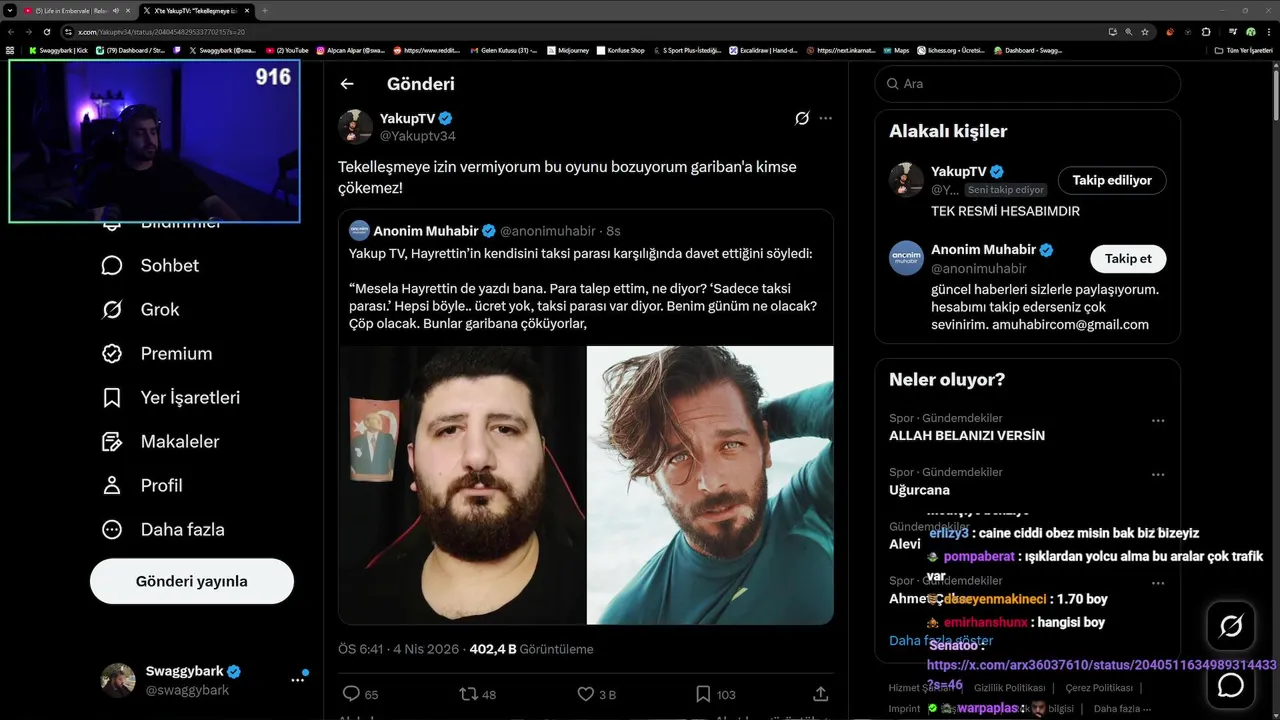1280x720 pixels.
Task: View the right quoted photo of man at beach
Action: tap(710, 485)
